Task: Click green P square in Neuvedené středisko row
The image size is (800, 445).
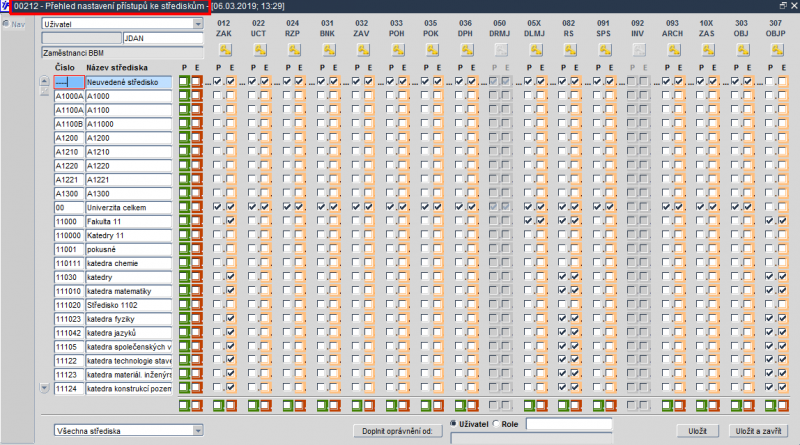Action: tap(184, 82)
